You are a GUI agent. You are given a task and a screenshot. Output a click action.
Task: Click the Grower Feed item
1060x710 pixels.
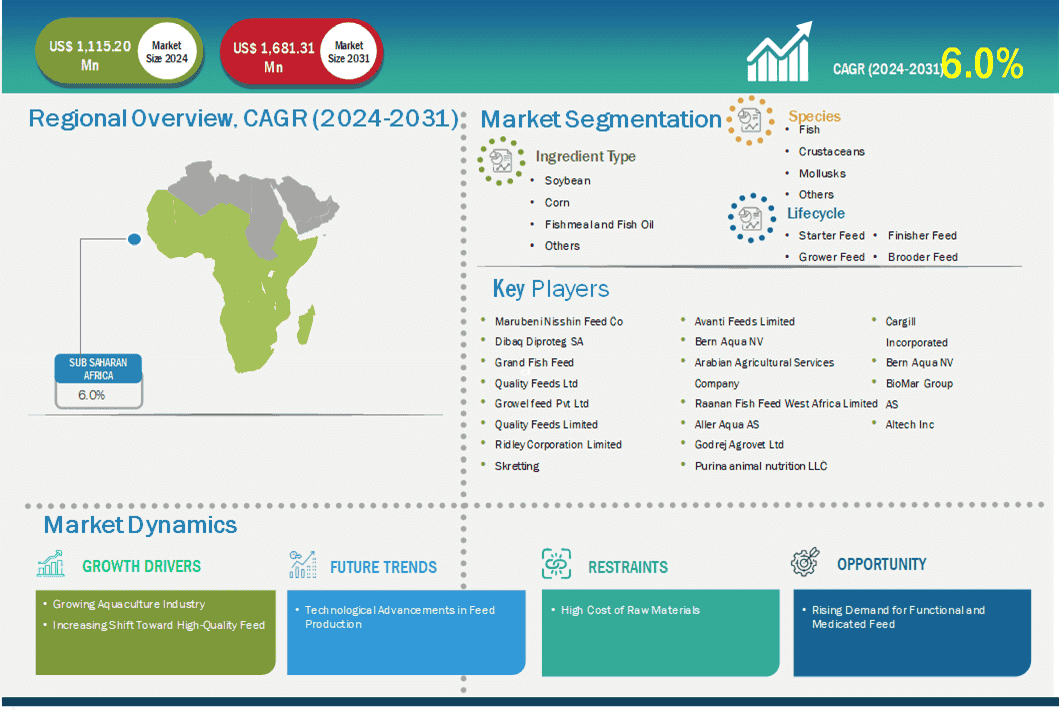832,257
